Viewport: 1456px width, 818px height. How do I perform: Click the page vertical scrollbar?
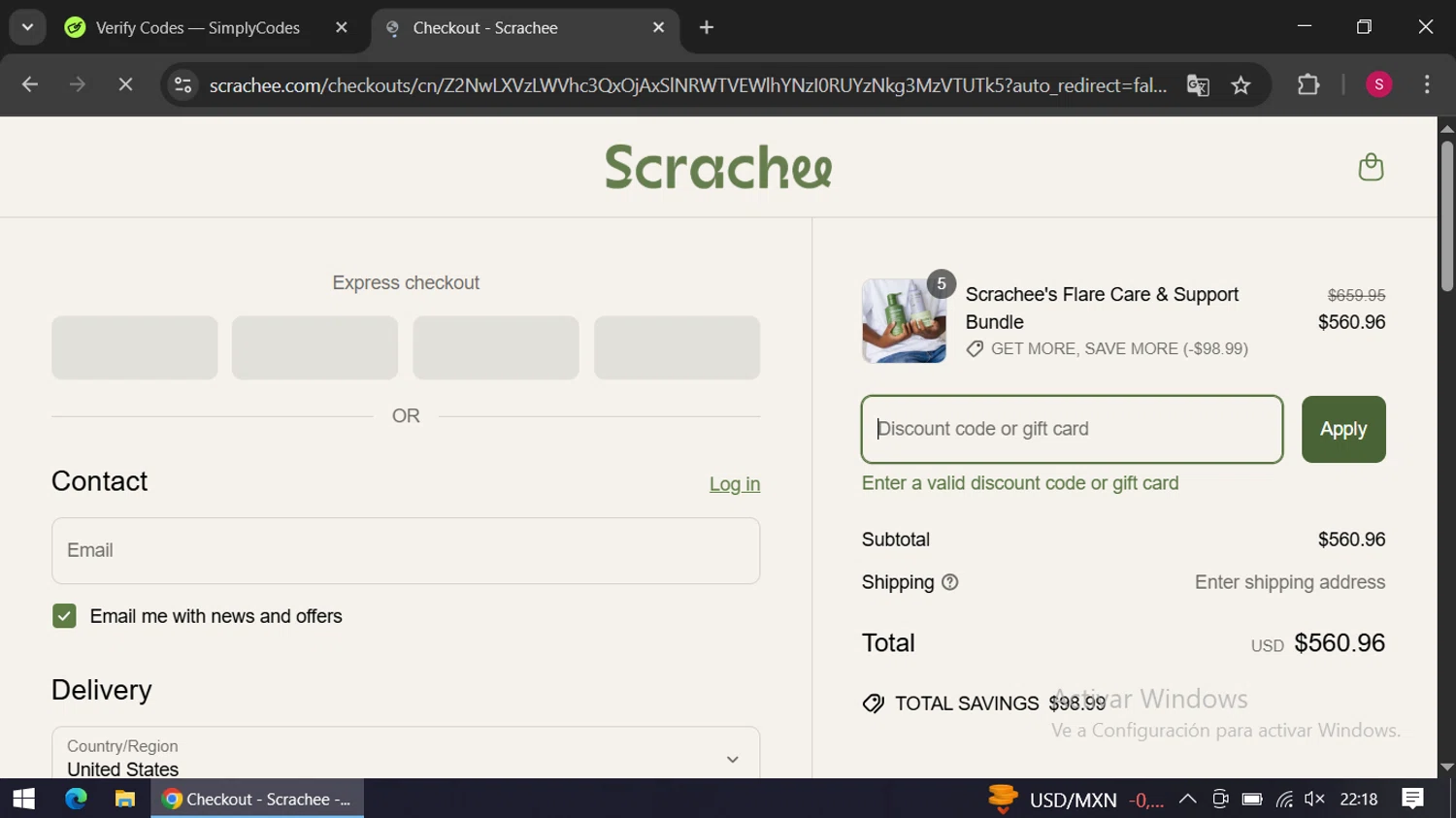[x=1447, y=216]
